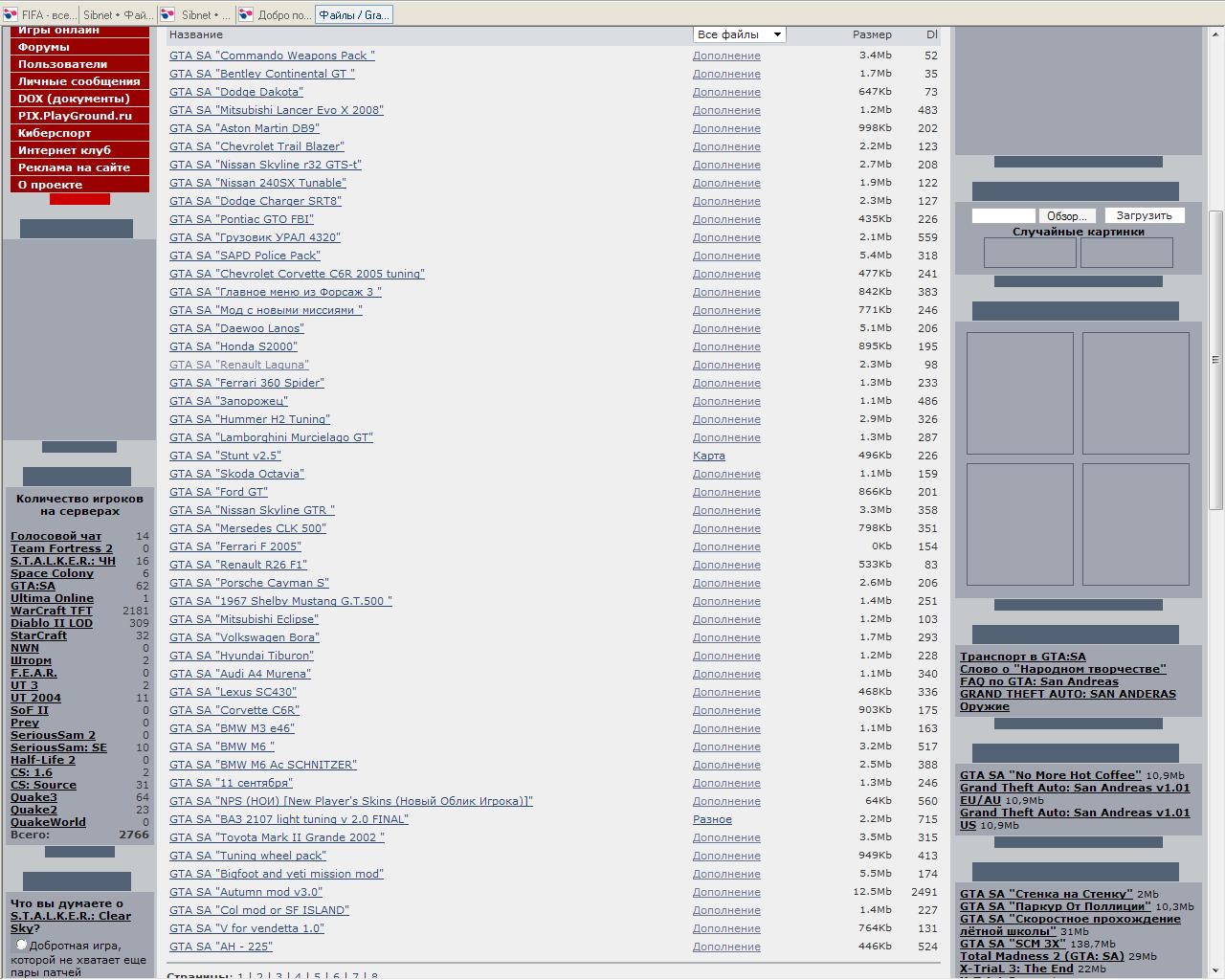The height and width of the screenshot is (980, 1225).
Task: Open 'Total Madness 2 (GTA: SA)' link
Action: (x=1042, y=956)
